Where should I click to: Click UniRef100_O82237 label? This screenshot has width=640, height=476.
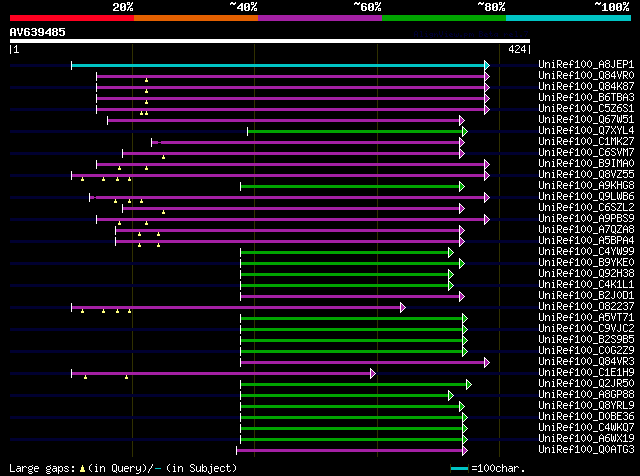[586, 307]
